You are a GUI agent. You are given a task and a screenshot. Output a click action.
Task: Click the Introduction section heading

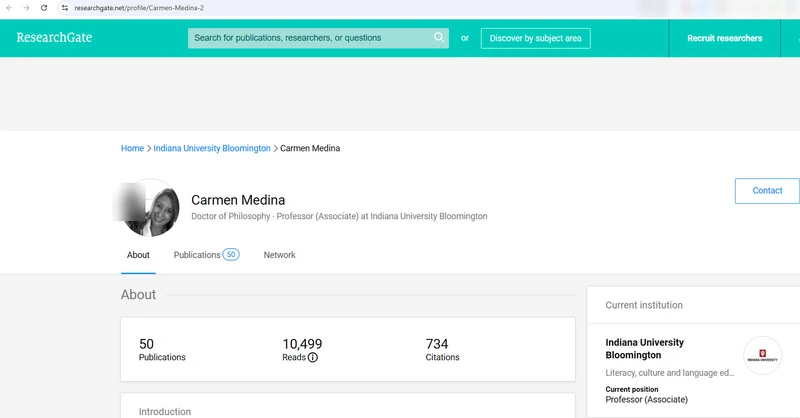pos(165,411)
